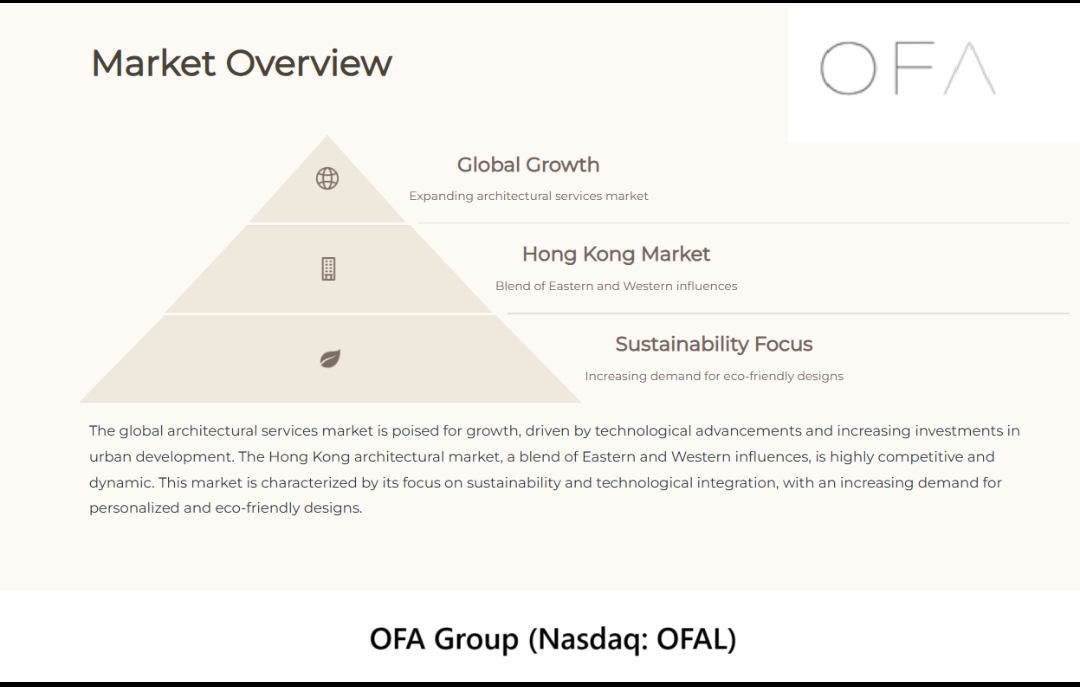
Task: Click the paragraph line starting 'urban development'
Action: [x=541, y=457]
